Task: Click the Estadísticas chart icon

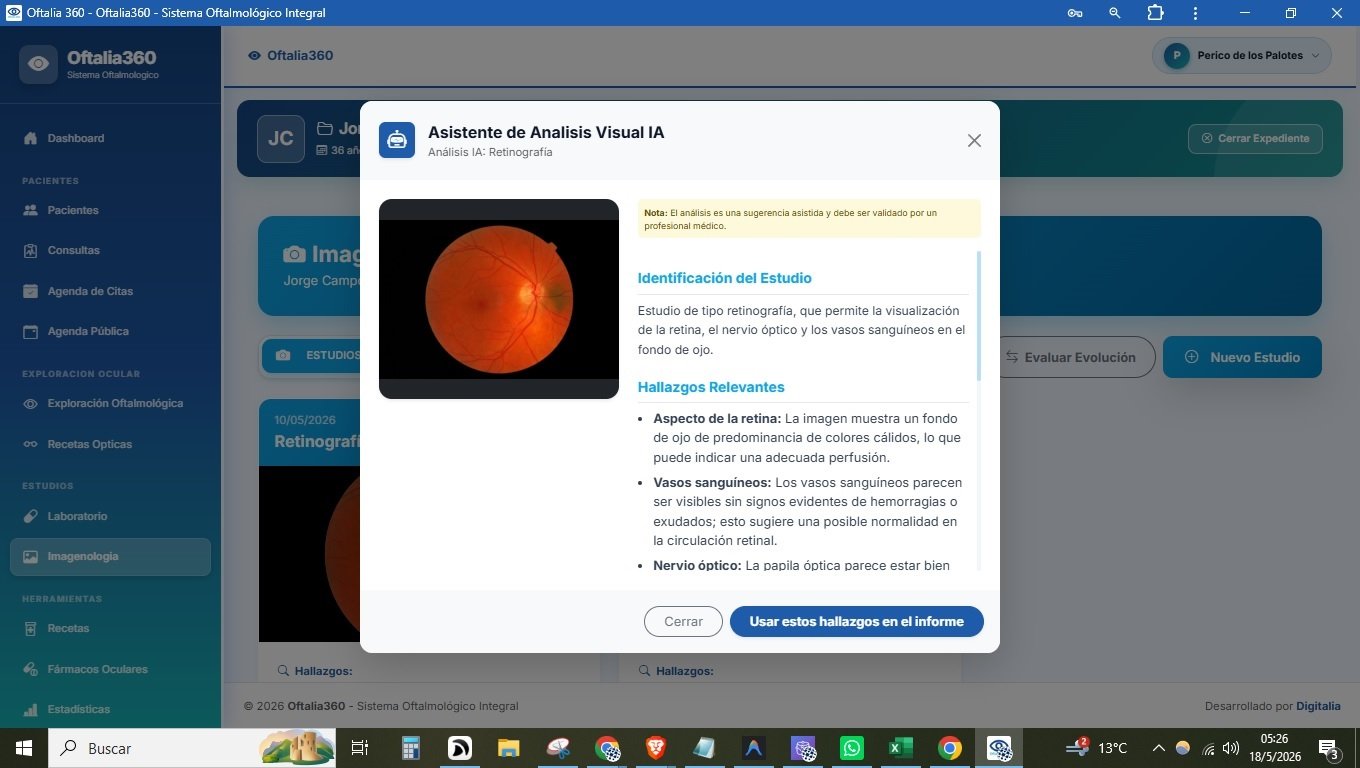Action: pyautogui.click(x=30, y=709)
